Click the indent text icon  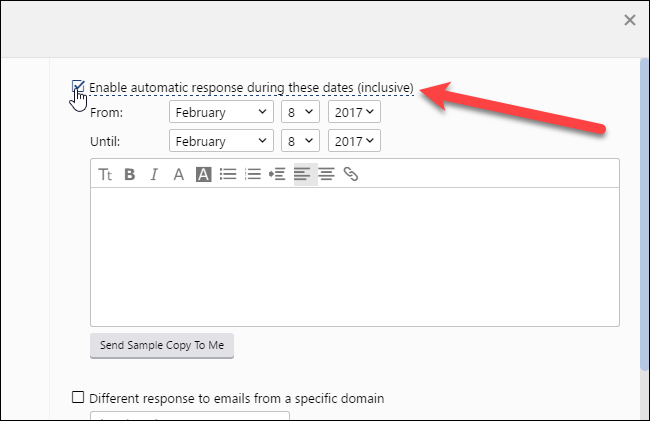pyautogui.click(x=277, y=174)
